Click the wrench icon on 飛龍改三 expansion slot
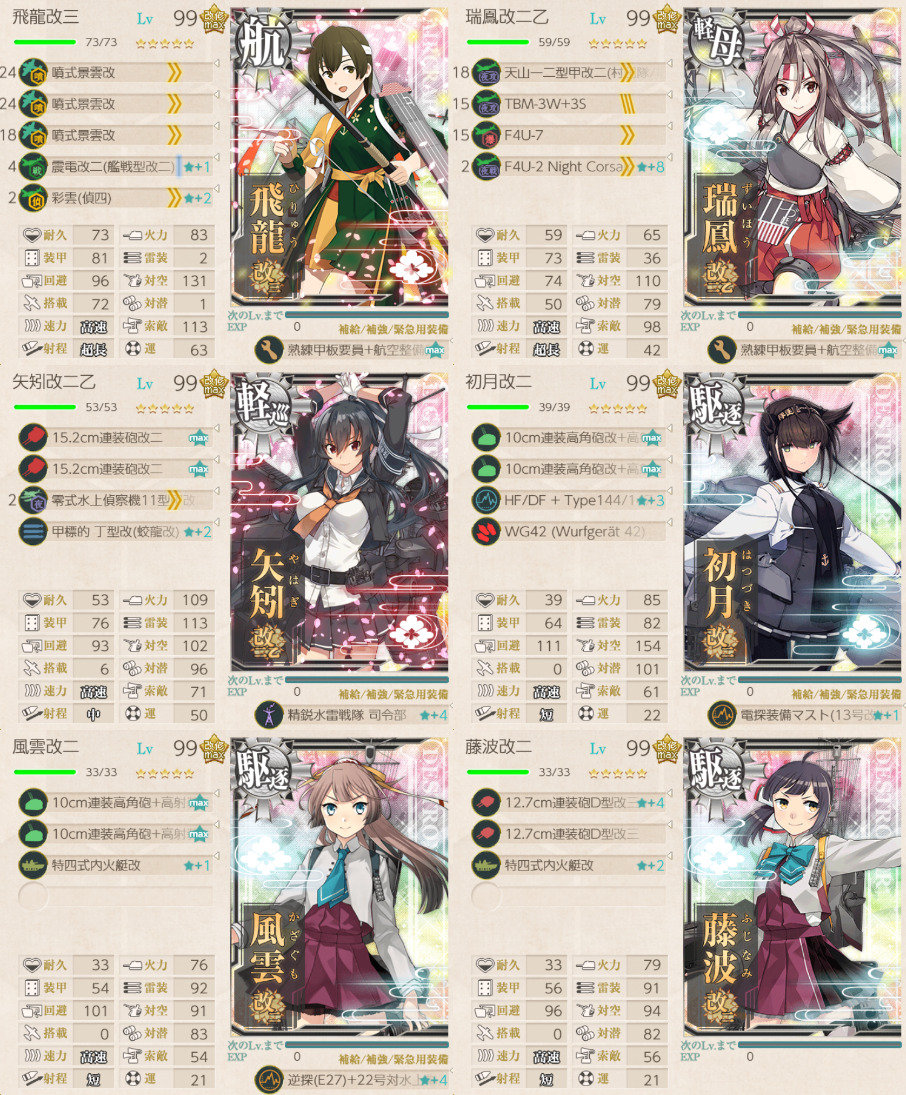The height and width of the screenshot is (1095, 906). tap(269, 349)
